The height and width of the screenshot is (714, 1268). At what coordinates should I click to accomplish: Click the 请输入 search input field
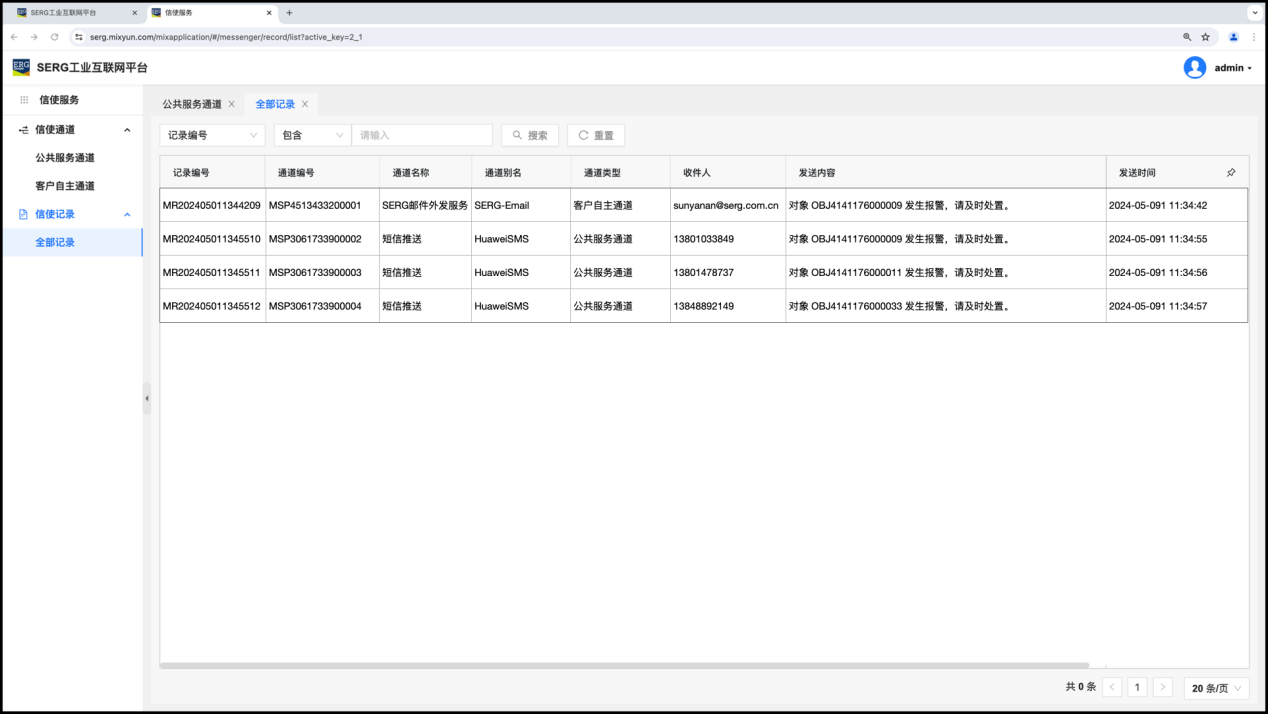tap(422, 135)
